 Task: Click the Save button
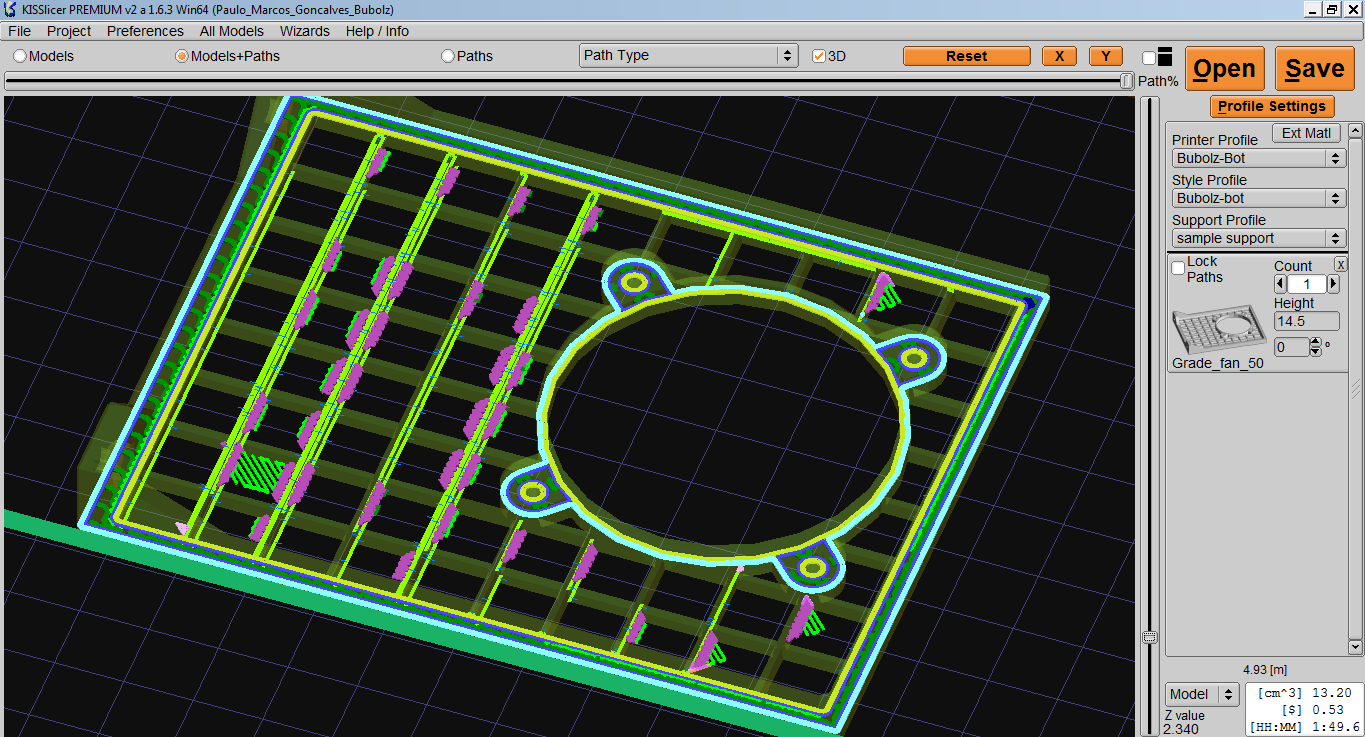pyautogui.click(x=1314, y=69)
